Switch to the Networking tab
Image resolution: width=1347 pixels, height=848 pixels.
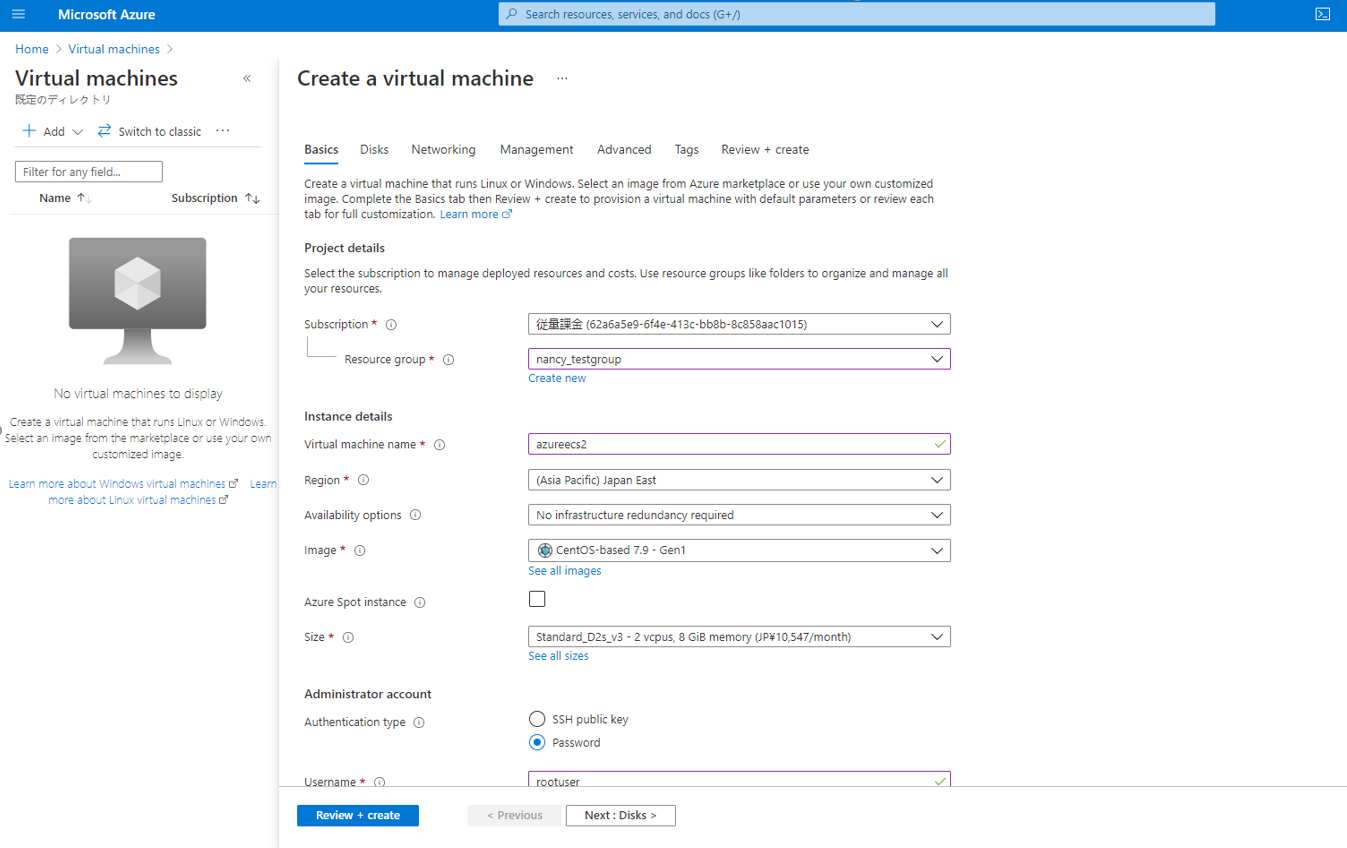click(443, 150)
